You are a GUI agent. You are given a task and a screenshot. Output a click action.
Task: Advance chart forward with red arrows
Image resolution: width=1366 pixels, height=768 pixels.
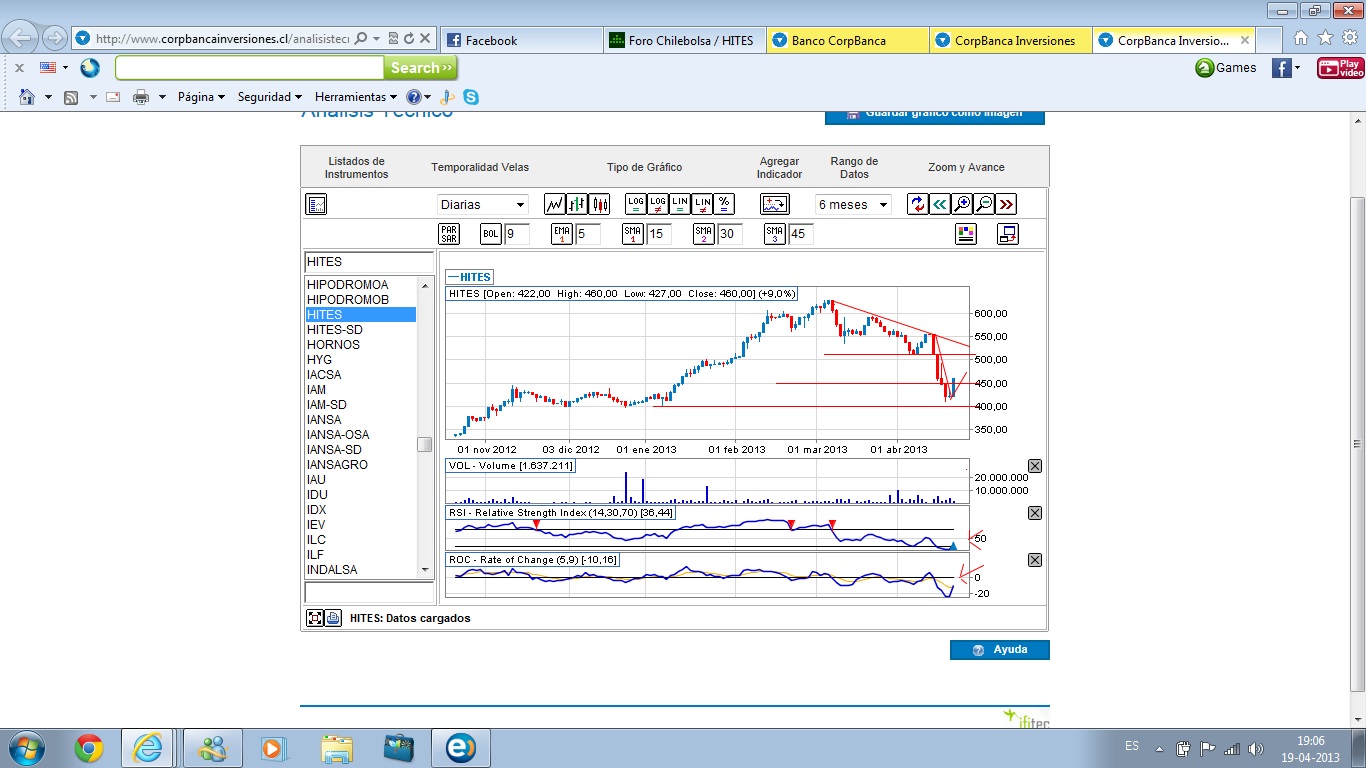(1006, 204)
